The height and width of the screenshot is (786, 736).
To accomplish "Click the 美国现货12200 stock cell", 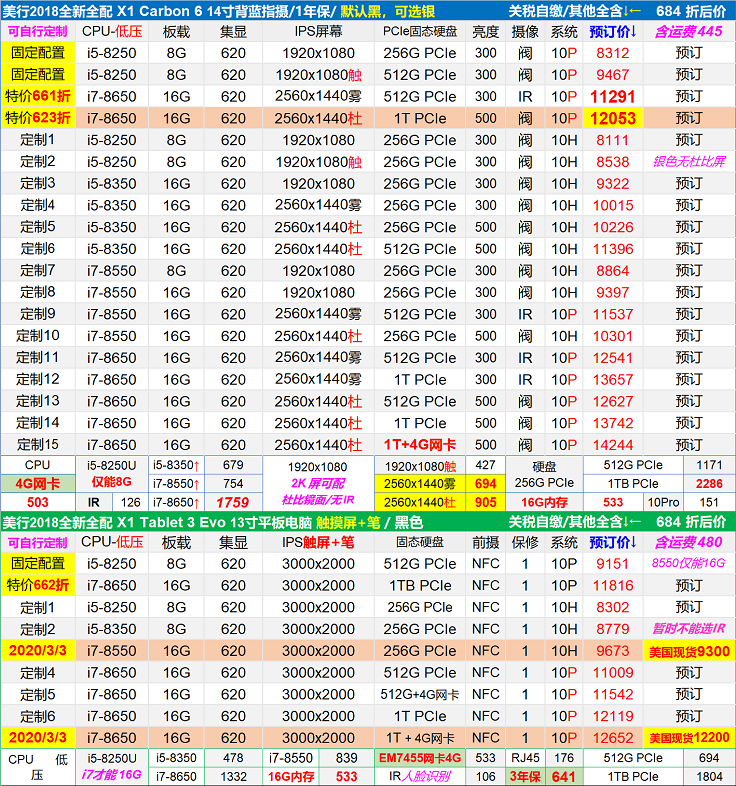I will [x=688, y=738].
